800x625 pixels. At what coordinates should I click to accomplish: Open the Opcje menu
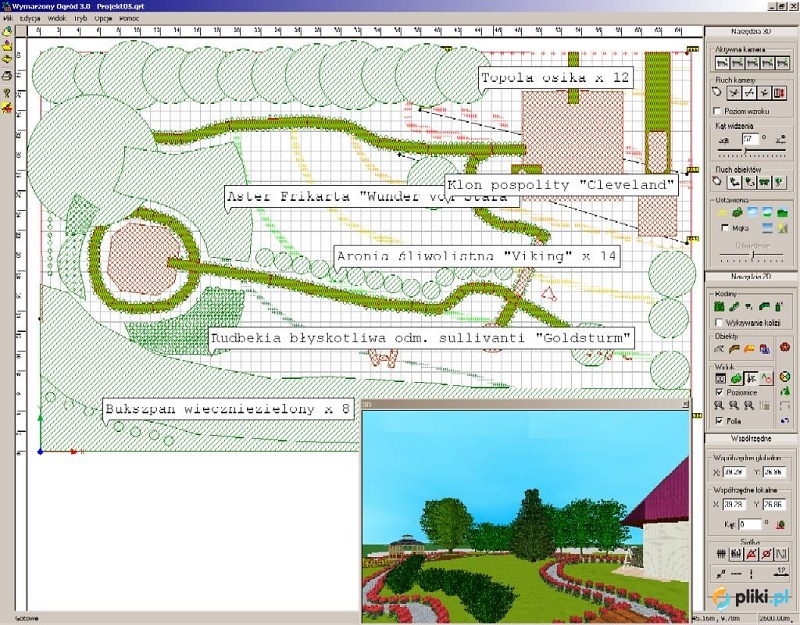(103, 18)
